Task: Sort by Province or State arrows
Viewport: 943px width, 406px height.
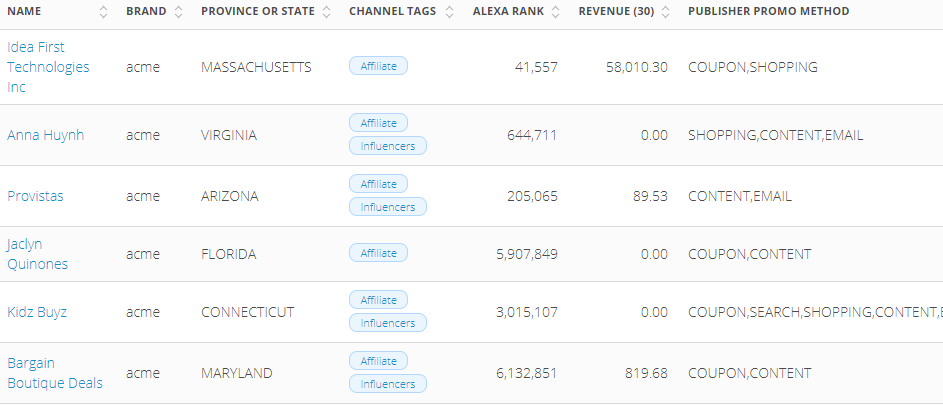Action: (x=326, y=12)
